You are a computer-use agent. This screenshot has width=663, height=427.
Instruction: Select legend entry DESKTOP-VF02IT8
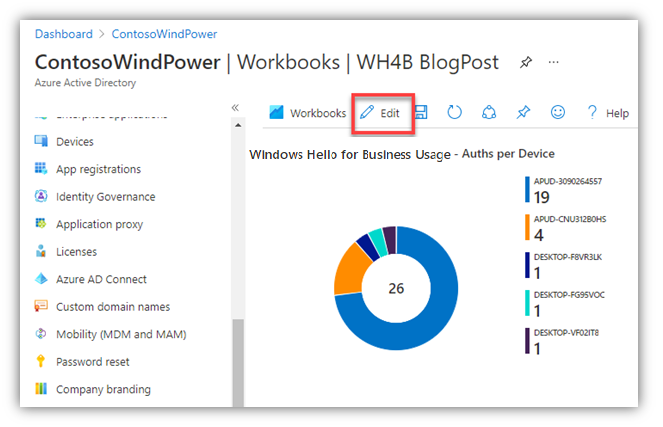562,341
